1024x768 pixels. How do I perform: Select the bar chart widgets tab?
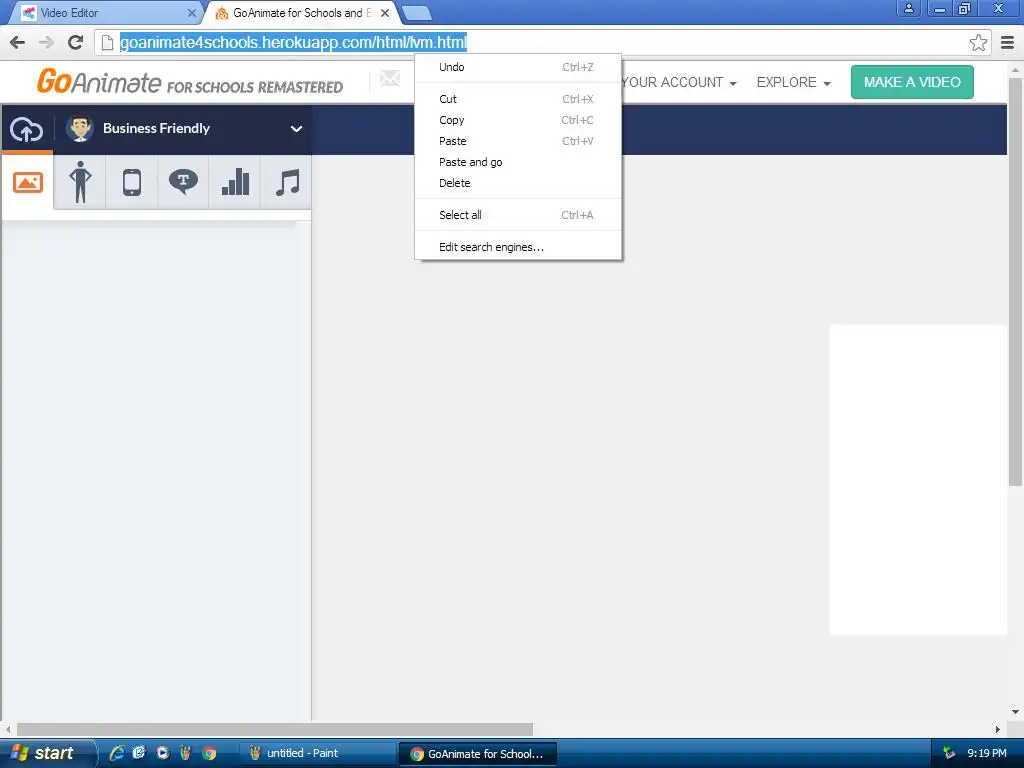point(235,182)
